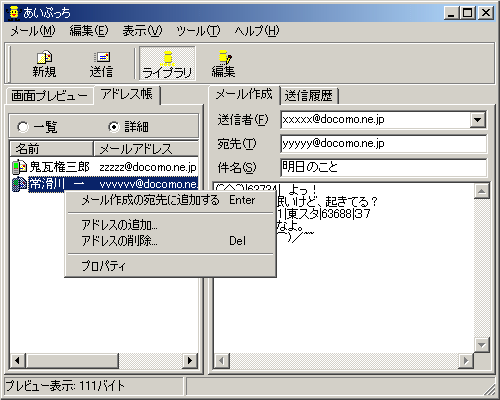Screen dimensions: 500x400
Task: Open the 表示(V) menu
Action: [142, 31]
